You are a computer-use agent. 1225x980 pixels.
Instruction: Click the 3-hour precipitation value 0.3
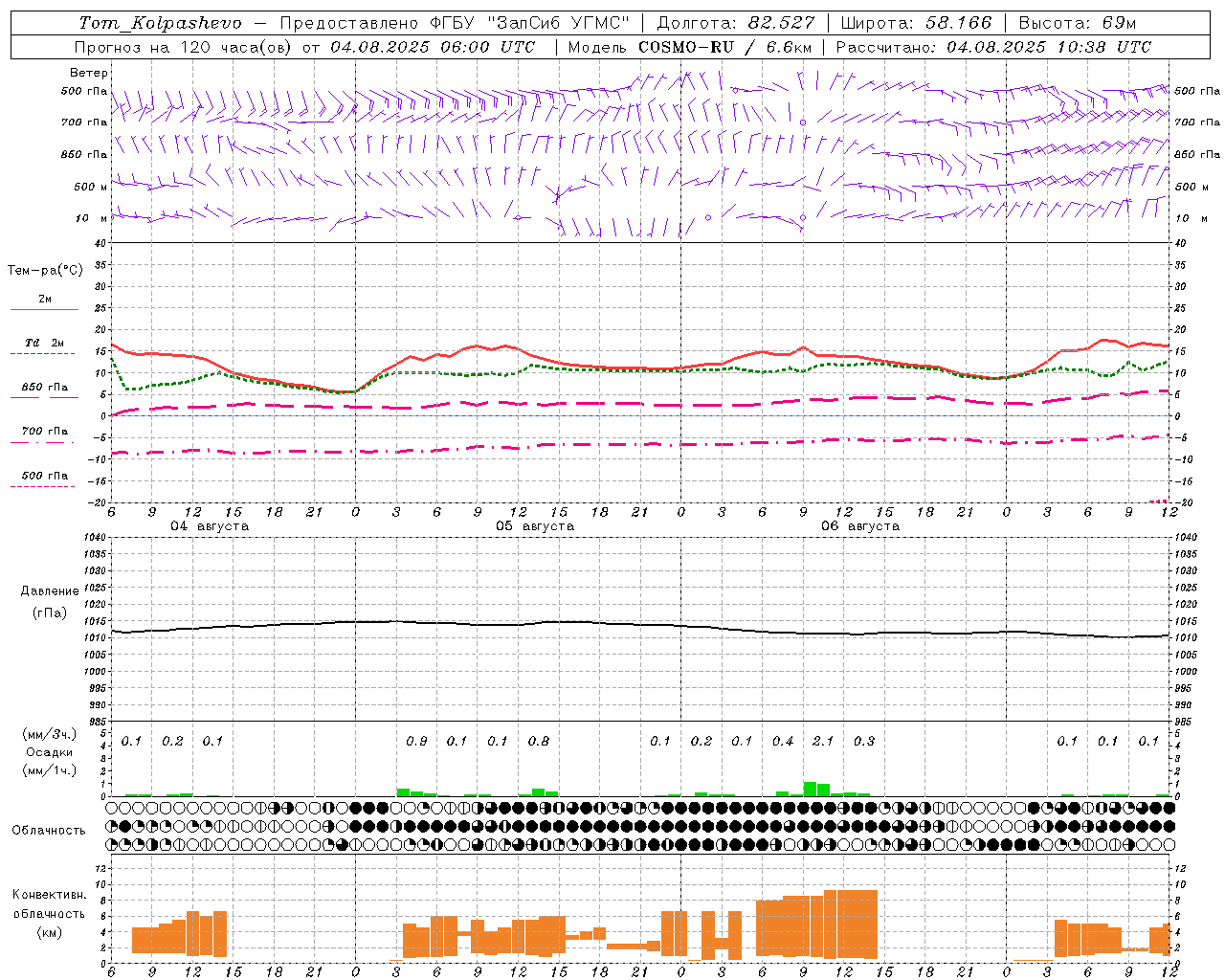point(864,741)
